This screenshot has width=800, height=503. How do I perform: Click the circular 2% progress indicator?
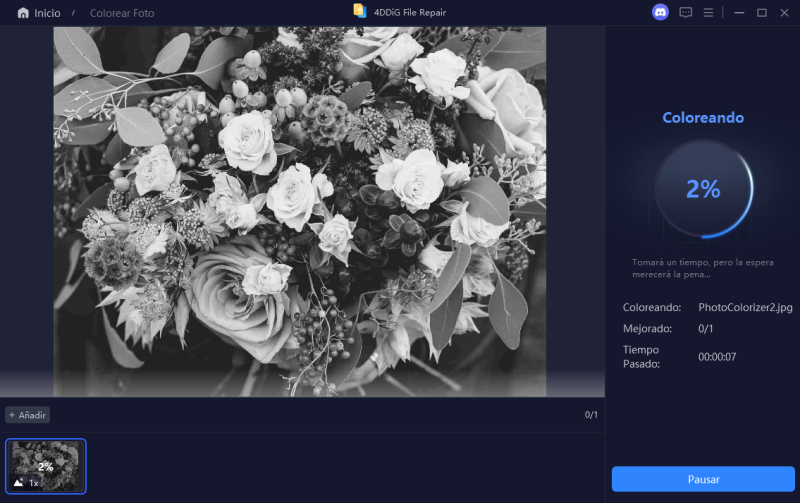[703, 189]
